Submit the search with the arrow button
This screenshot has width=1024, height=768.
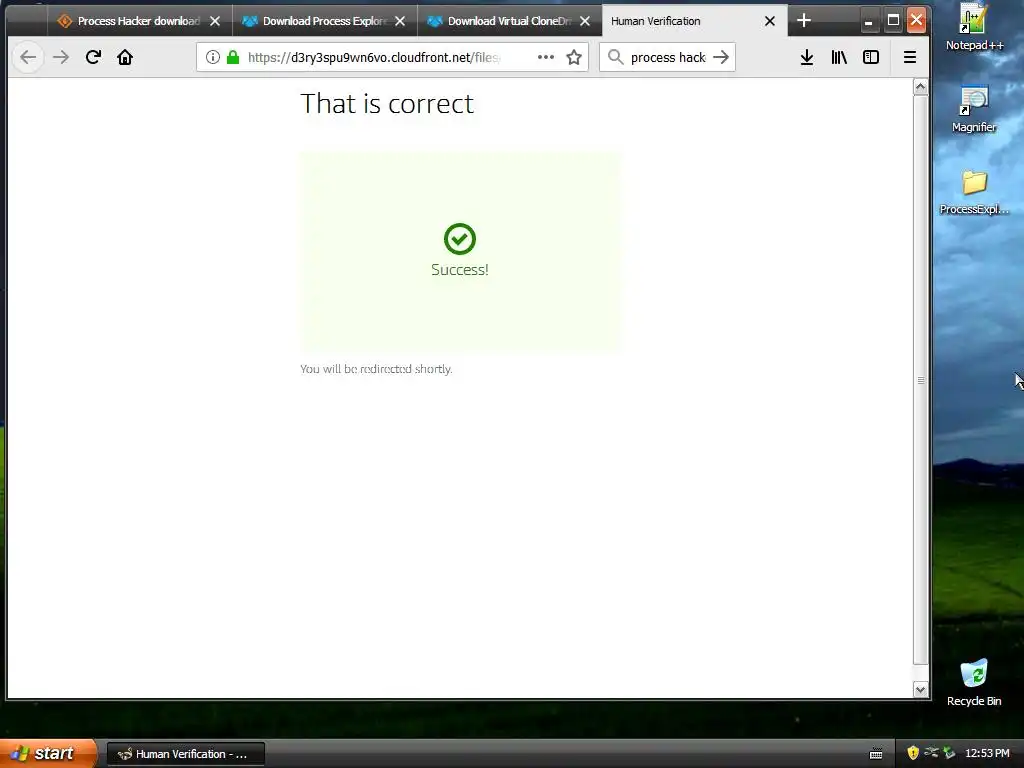click(x=721, y=57)
